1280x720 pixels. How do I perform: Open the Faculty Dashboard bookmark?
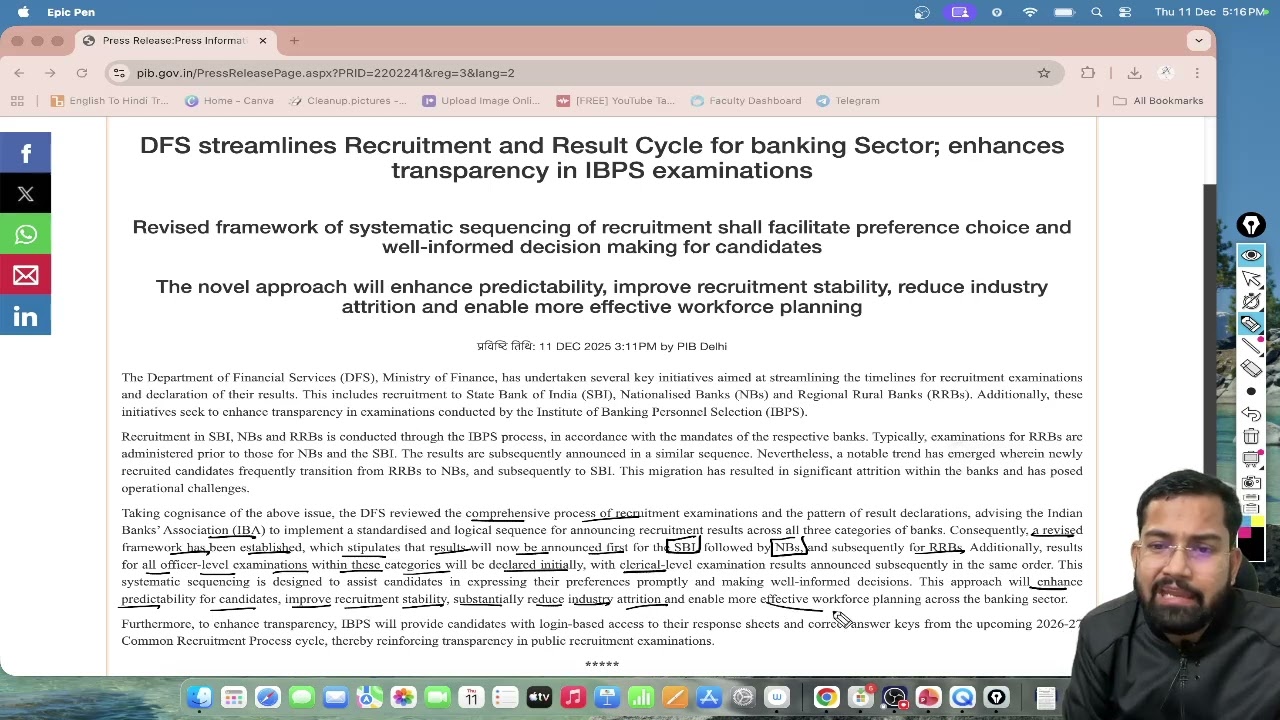[746, 101]
